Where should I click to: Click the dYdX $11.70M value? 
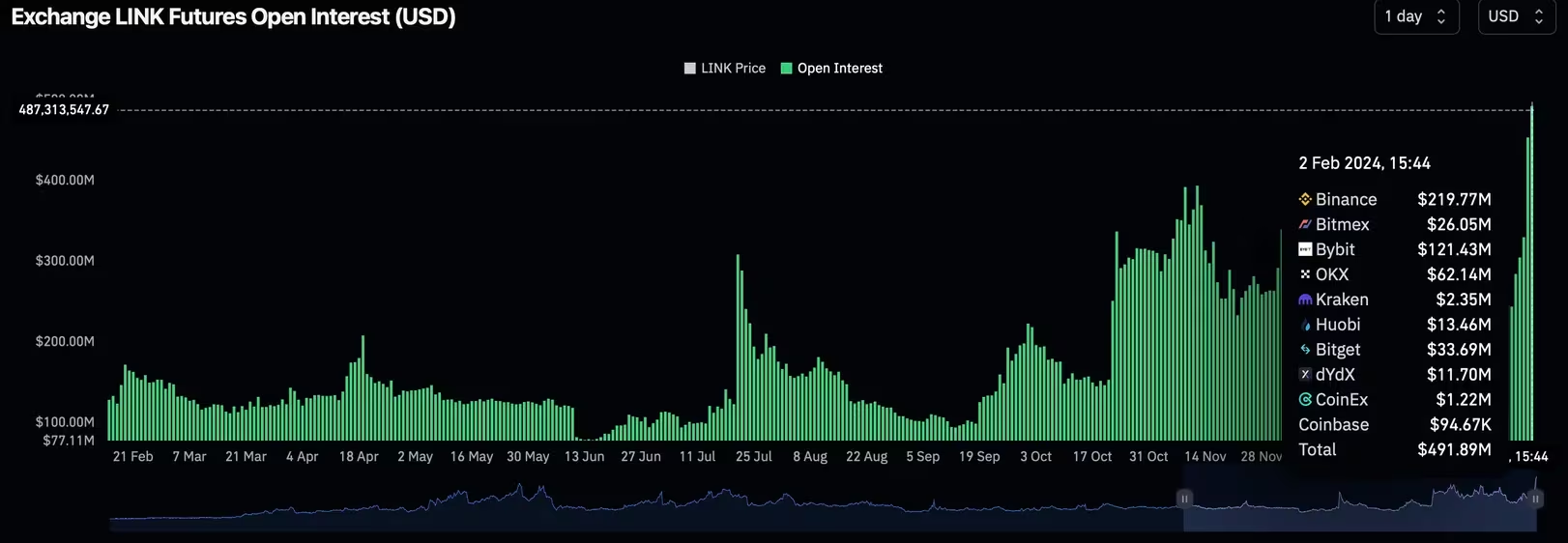(x=1459, y=375)
